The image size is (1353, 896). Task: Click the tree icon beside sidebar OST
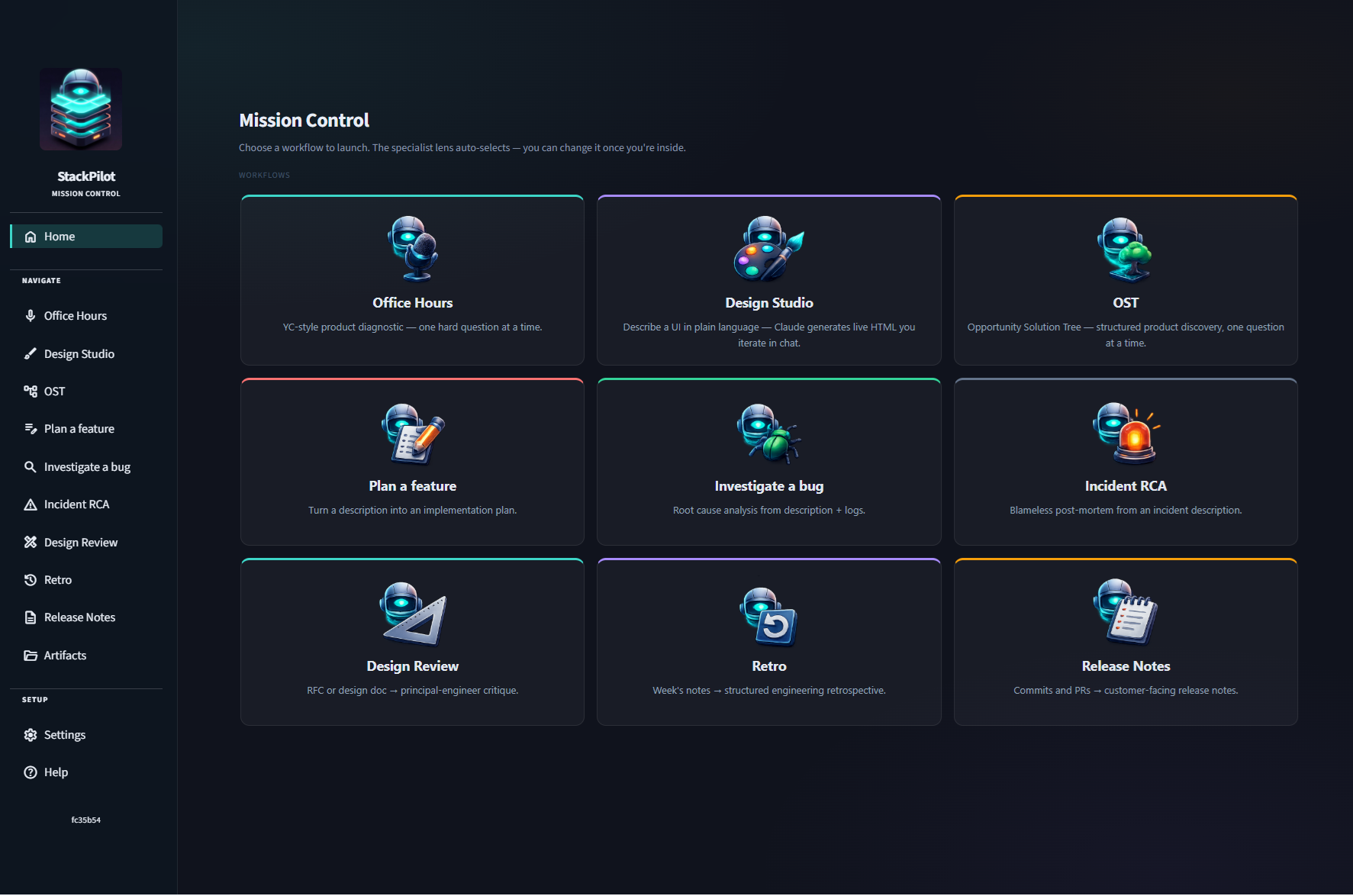(x=31, y=392)
